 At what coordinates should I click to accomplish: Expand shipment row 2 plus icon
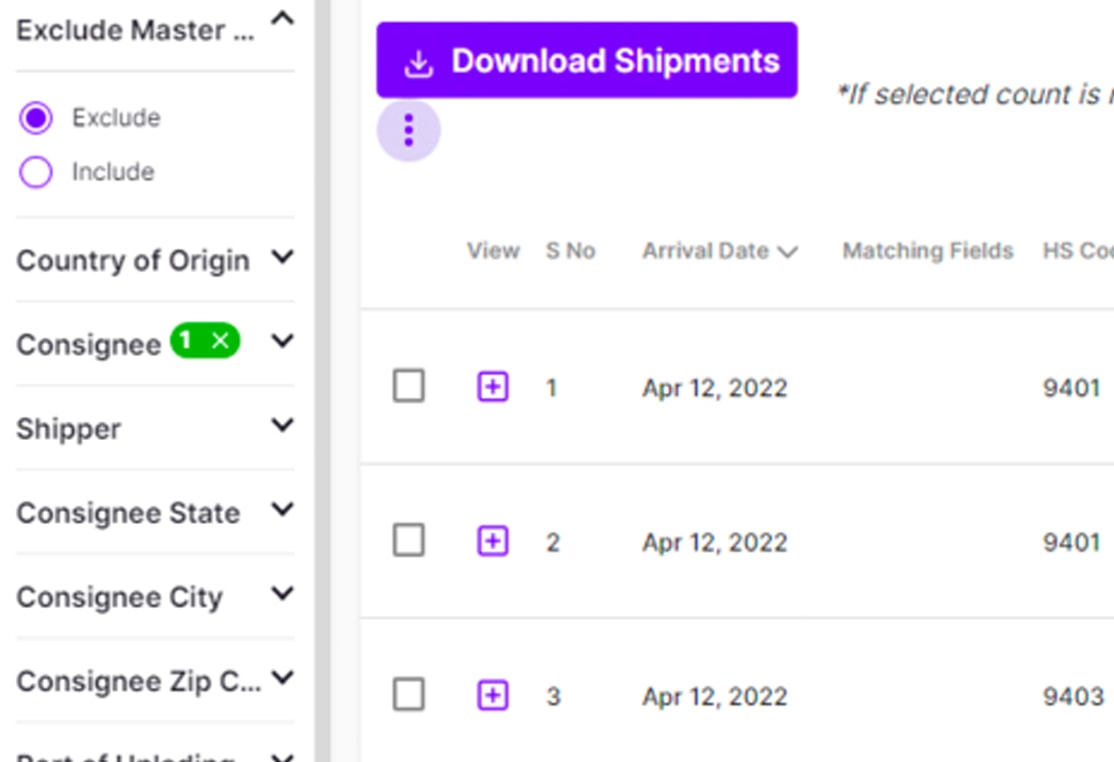click(492, 542)
